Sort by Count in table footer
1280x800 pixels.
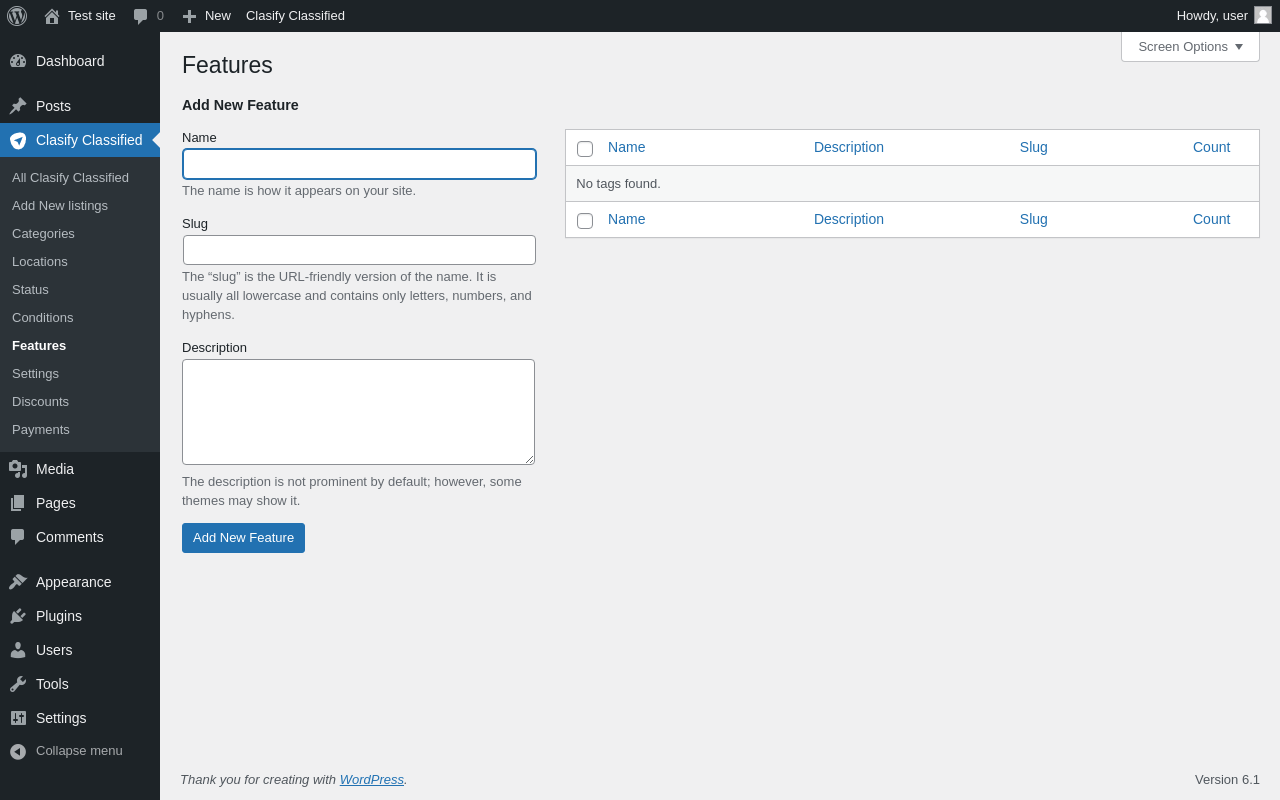click(1212, 219)
